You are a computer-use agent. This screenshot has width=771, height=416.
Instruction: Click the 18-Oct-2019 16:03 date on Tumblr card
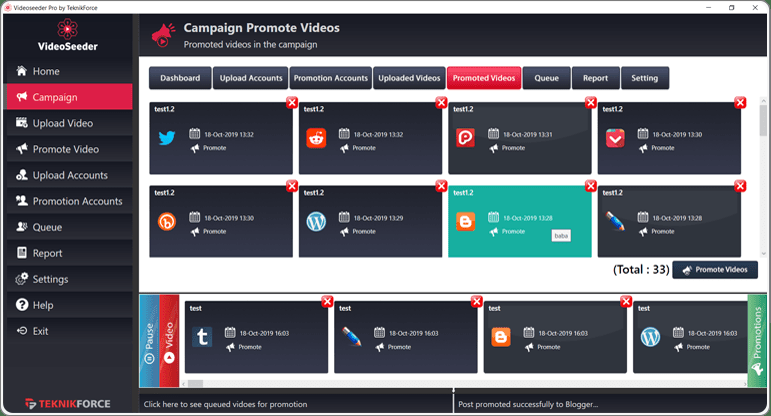click(264, 333)
